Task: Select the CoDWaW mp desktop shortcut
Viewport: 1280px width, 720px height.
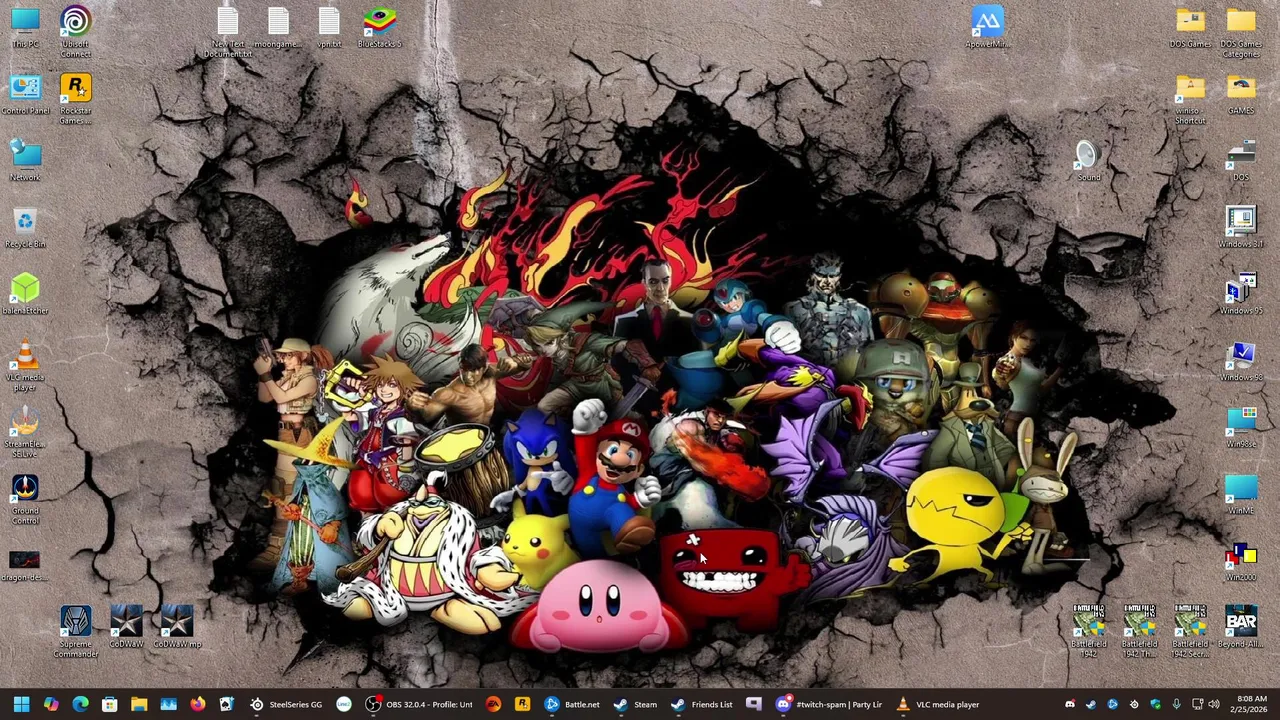Action: coord(177,628)
